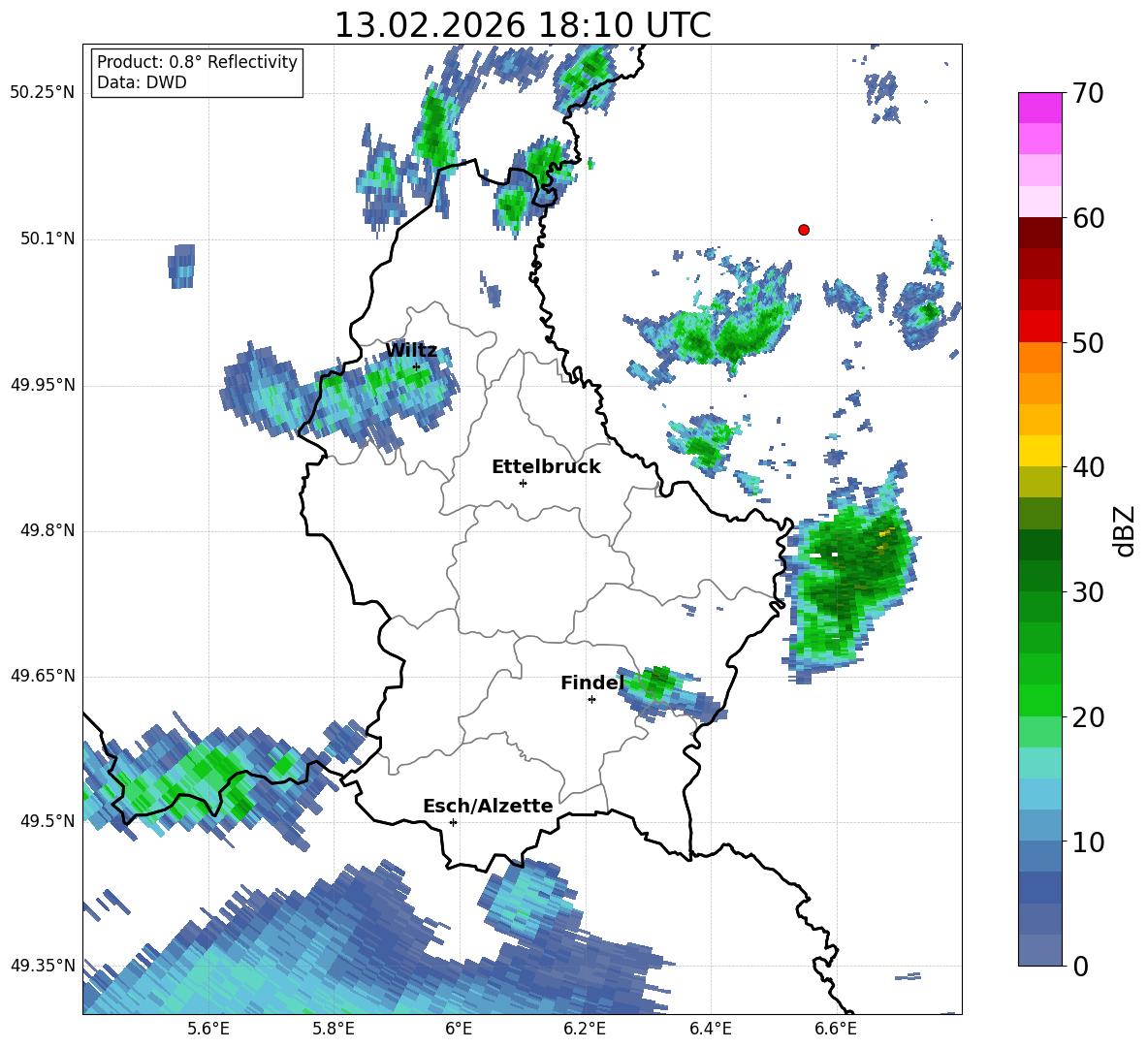1148x1048 pixels.
Task: Click the 5.8°E longitude label
Action: click(x=334, y=1029)
